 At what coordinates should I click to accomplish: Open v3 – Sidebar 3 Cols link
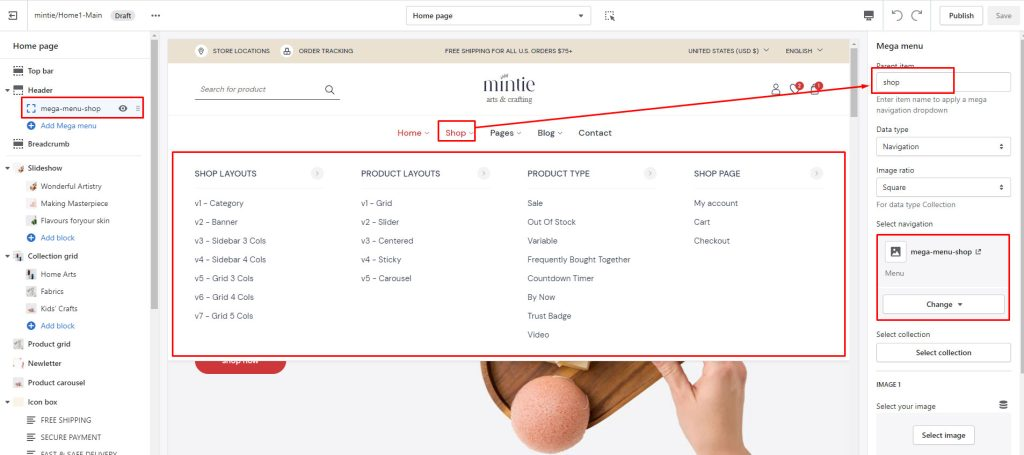coord(230,241)
